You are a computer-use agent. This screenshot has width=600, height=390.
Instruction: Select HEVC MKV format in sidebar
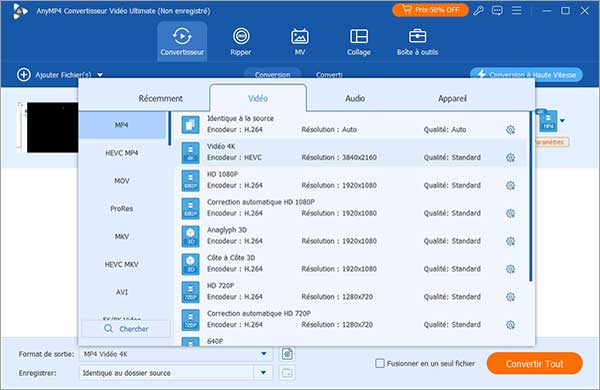[122, 264]
